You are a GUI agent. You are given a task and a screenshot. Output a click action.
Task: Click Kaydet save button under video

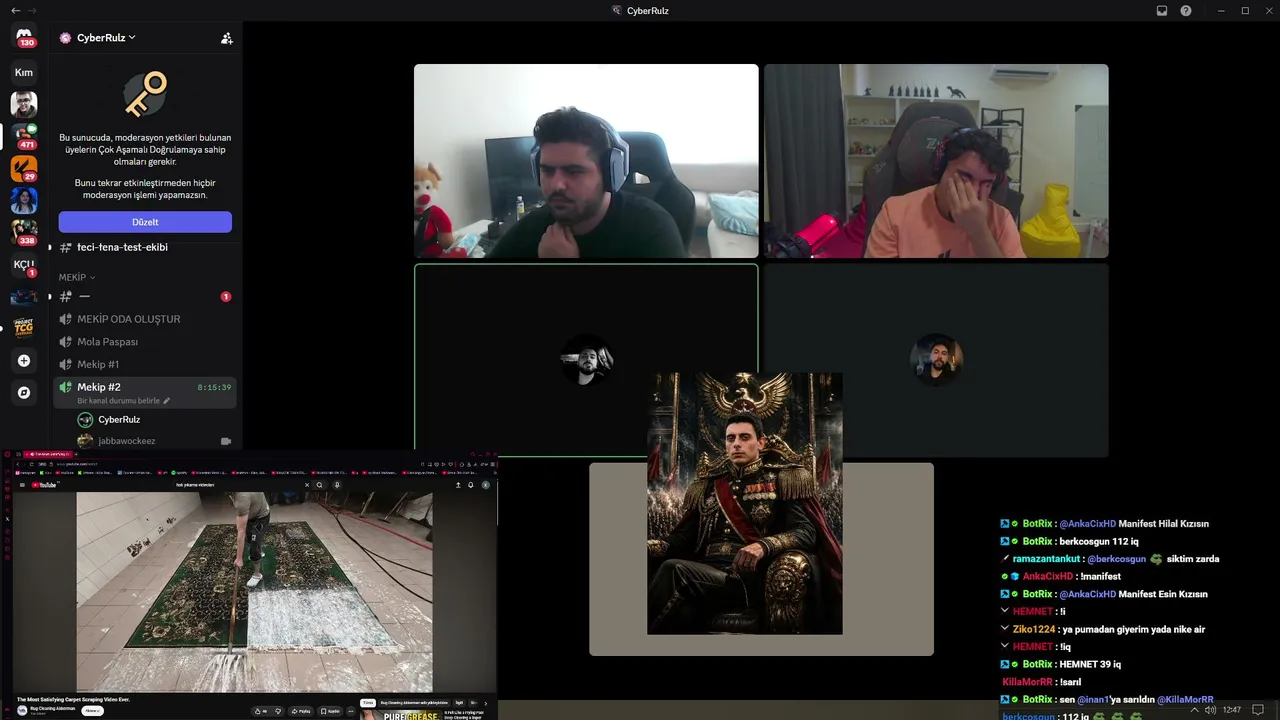tap(332, 711)
